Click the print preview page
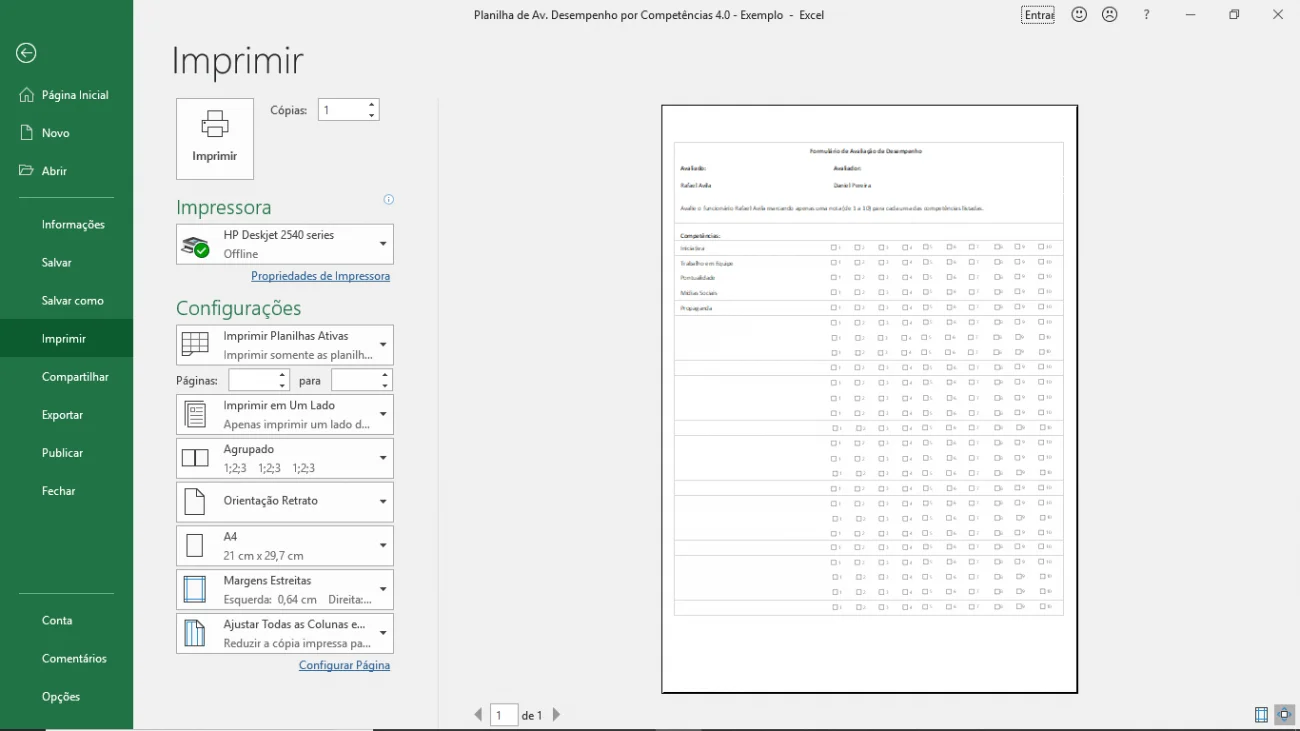 [869, 399]
